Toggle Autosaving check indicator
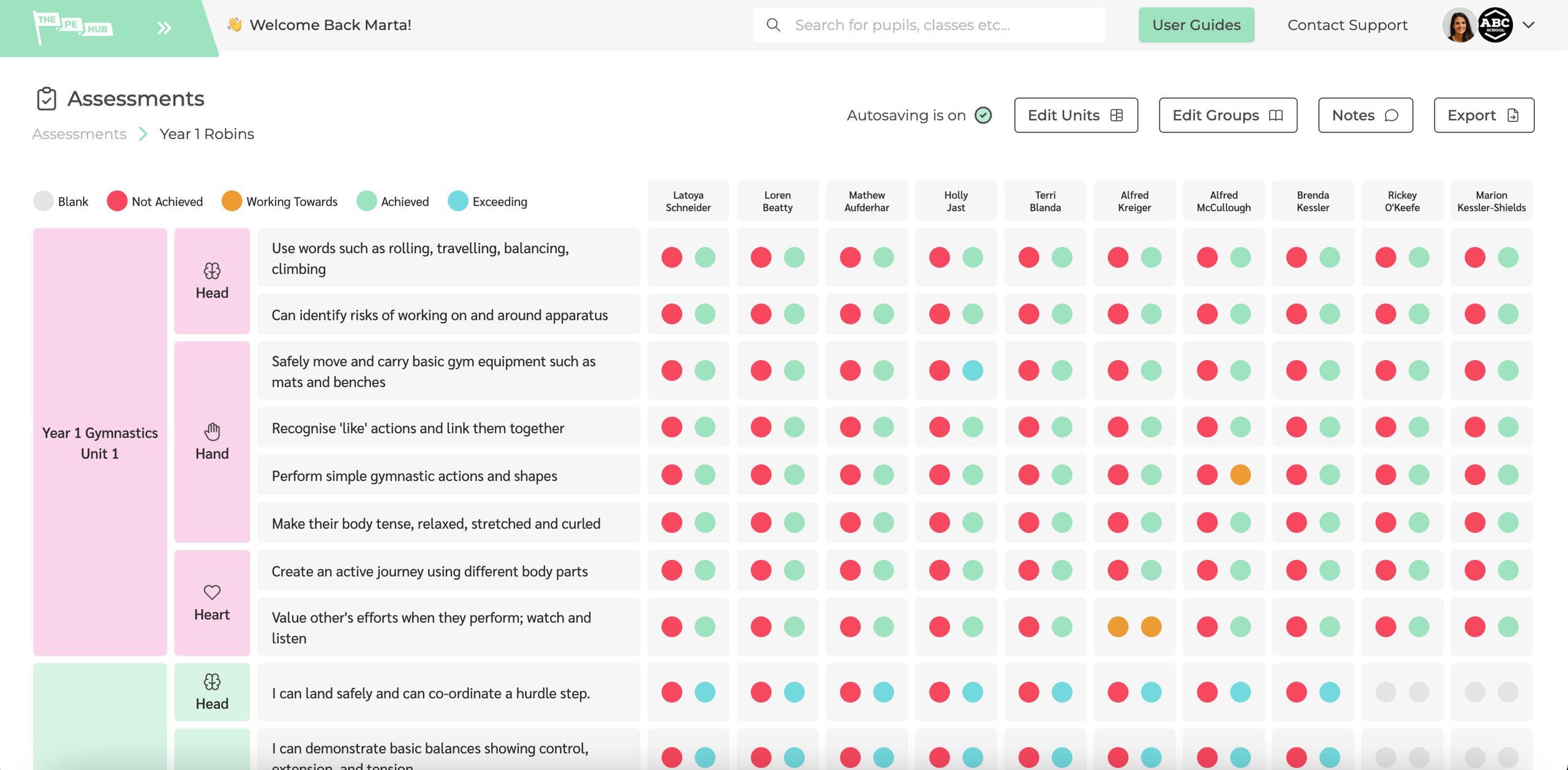This screenshot has width=1568, height=770. coord(982,115)
